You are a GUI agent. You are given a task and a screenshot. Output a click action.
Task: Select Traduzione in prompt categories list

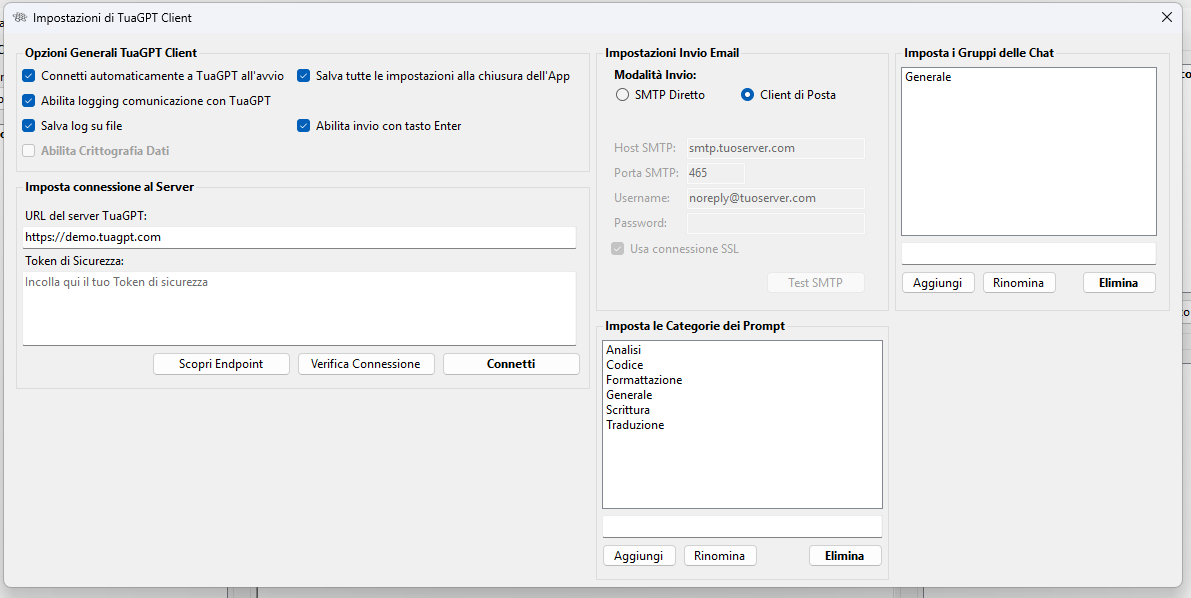[x=635, y=425]
